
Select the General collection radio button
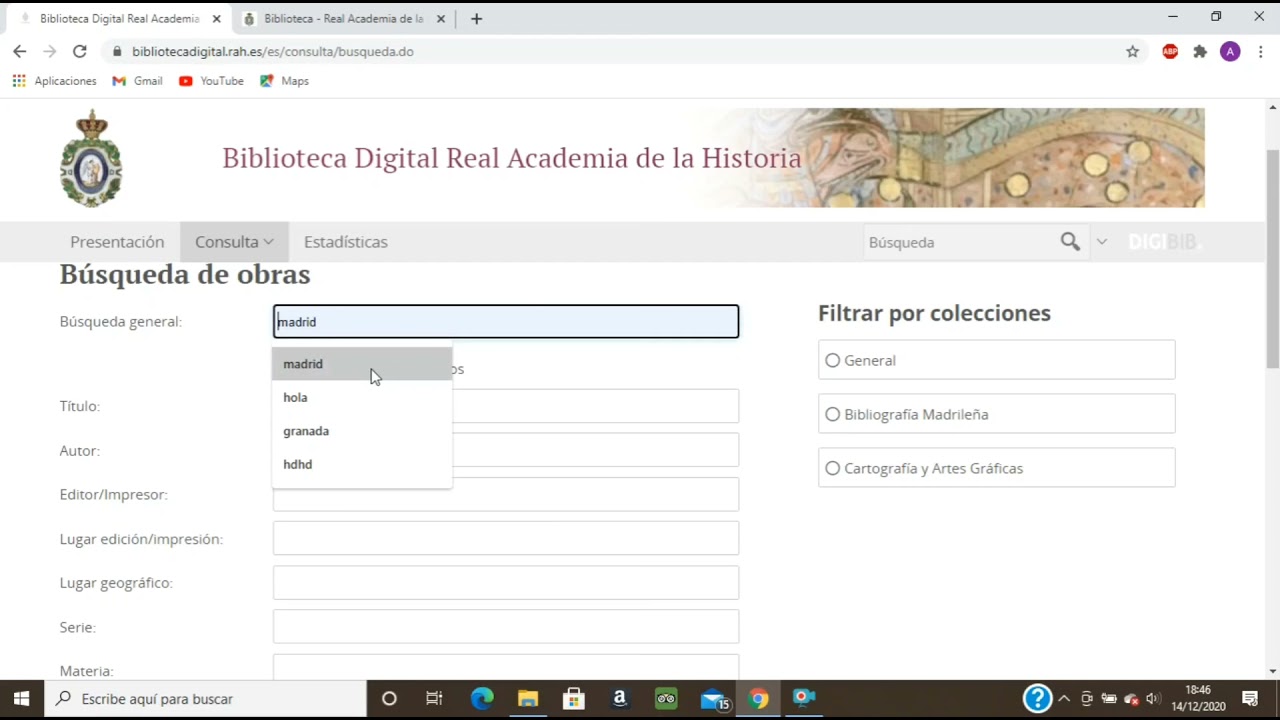[x=832, y=360]
